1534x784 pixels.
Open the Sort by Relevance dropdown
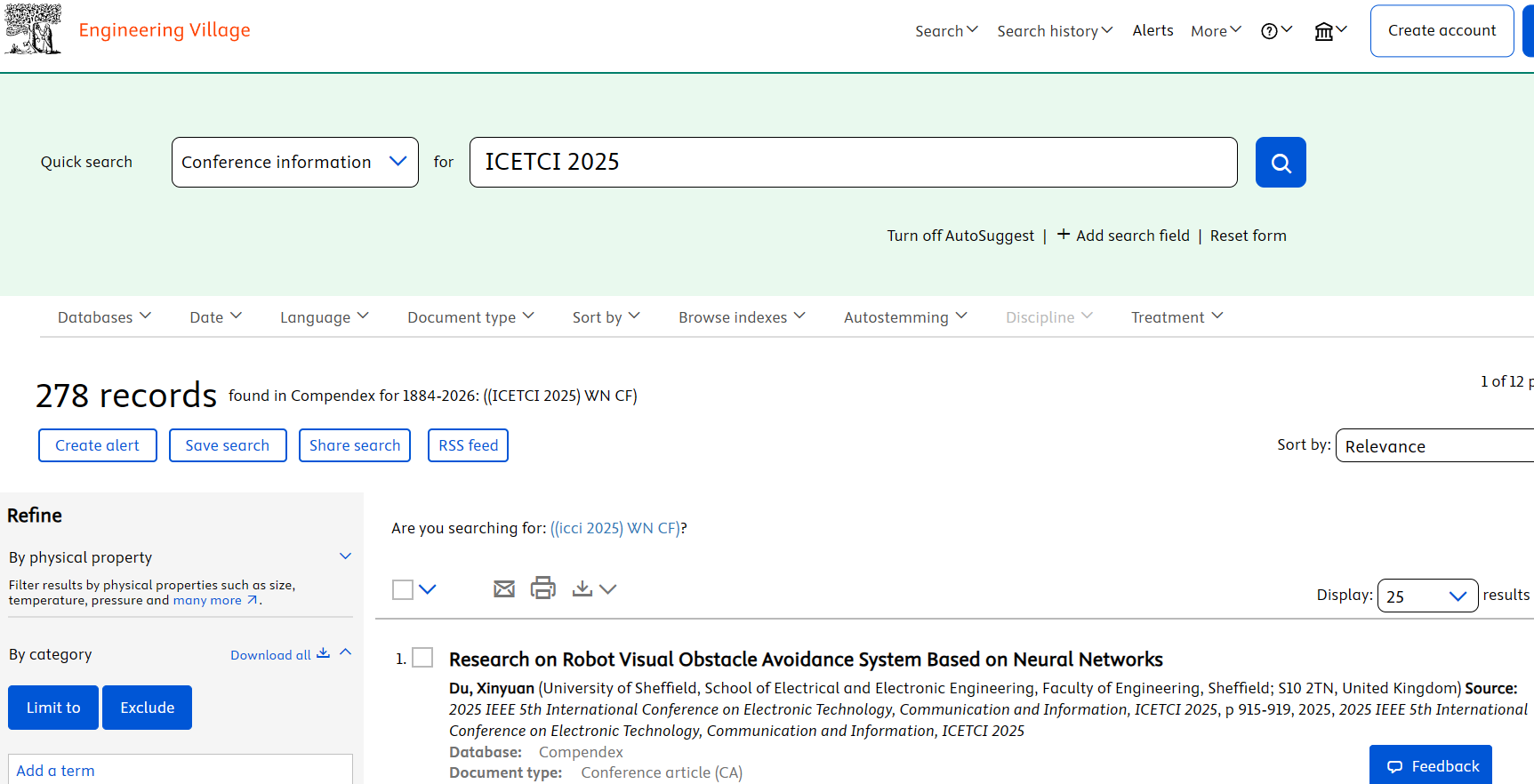1434,445
